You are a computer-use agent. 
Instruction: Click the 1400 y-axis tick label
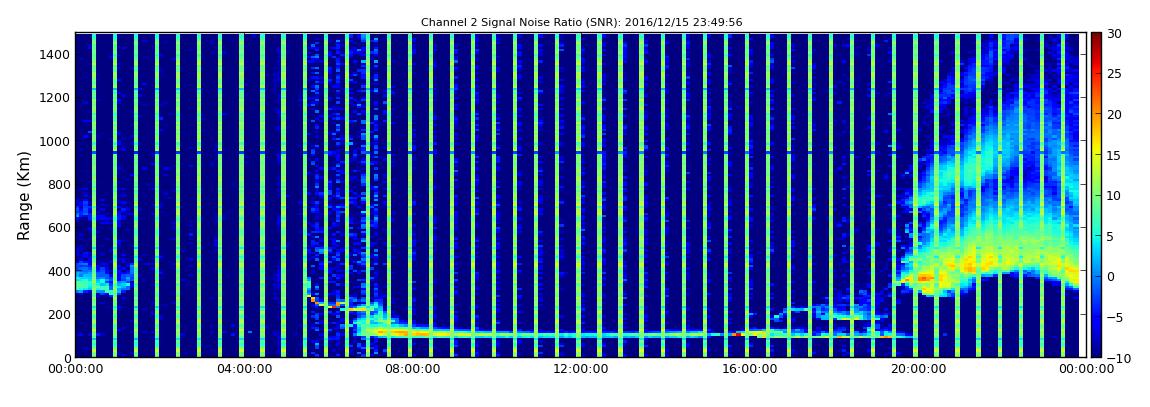(x=56, y=54)
